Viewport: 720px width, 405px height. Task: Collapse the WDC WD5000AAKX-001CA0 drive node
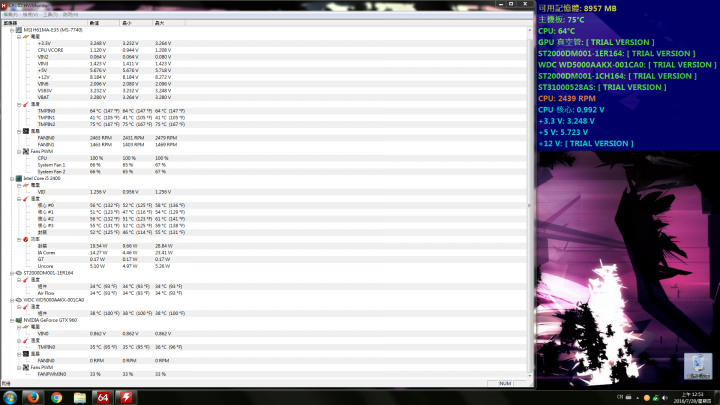pyautogui.click(x=12, y=300)
